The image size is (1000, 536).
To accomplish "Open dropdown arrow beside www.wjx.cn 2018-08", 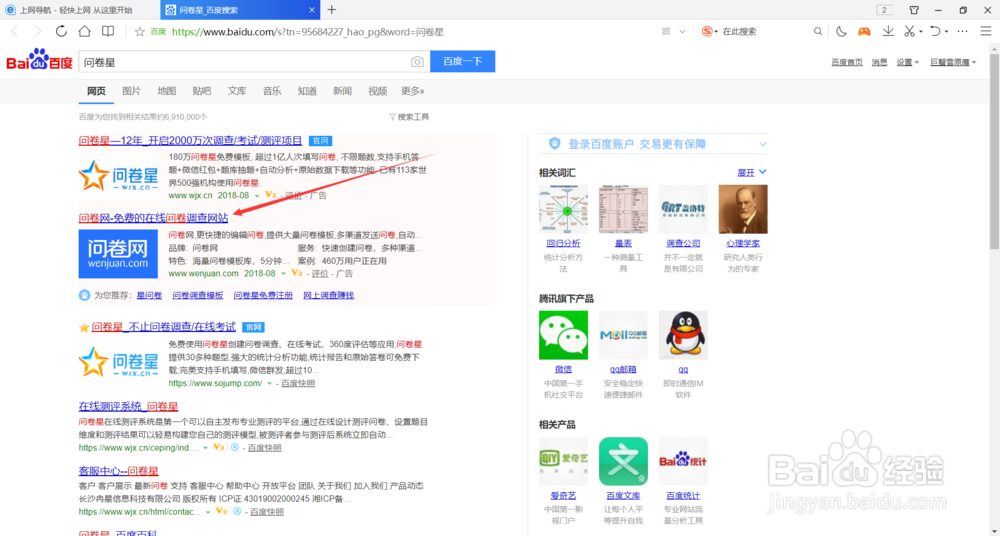I will 257,196.
